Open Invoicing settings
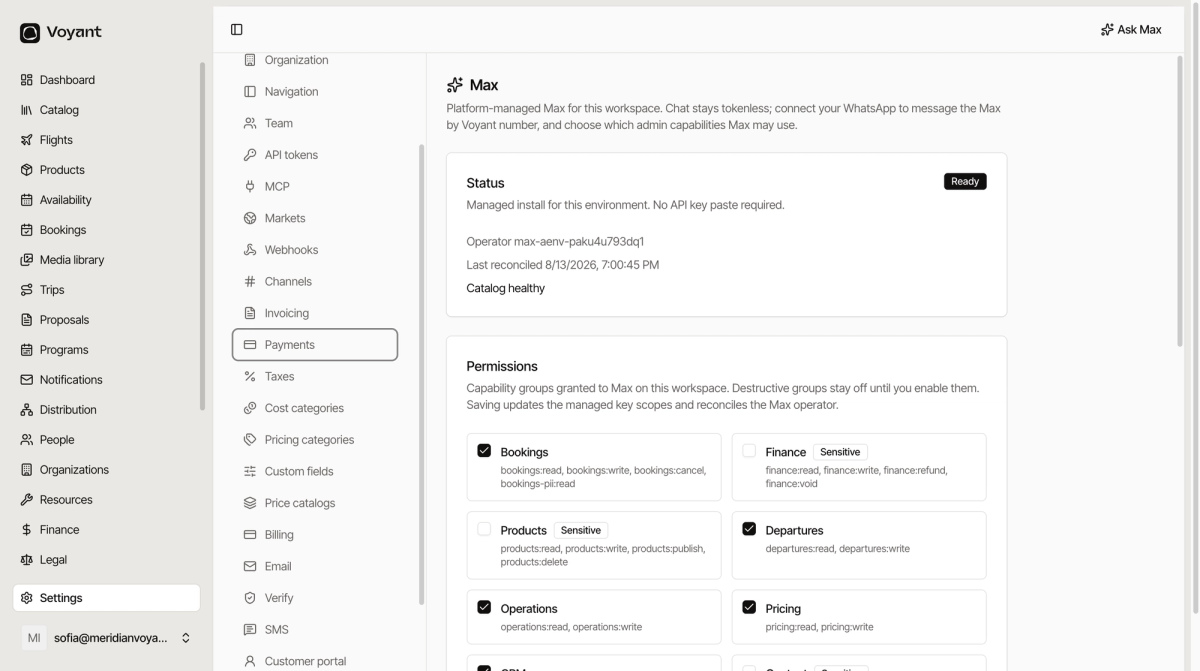This screenshot has height=671, width=1200. coord(315,313)
